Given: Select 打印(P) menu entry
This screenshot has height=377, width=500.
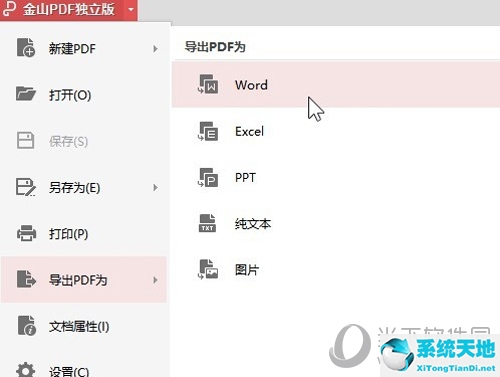Looking at the screenshot, I should coord(83,234).
